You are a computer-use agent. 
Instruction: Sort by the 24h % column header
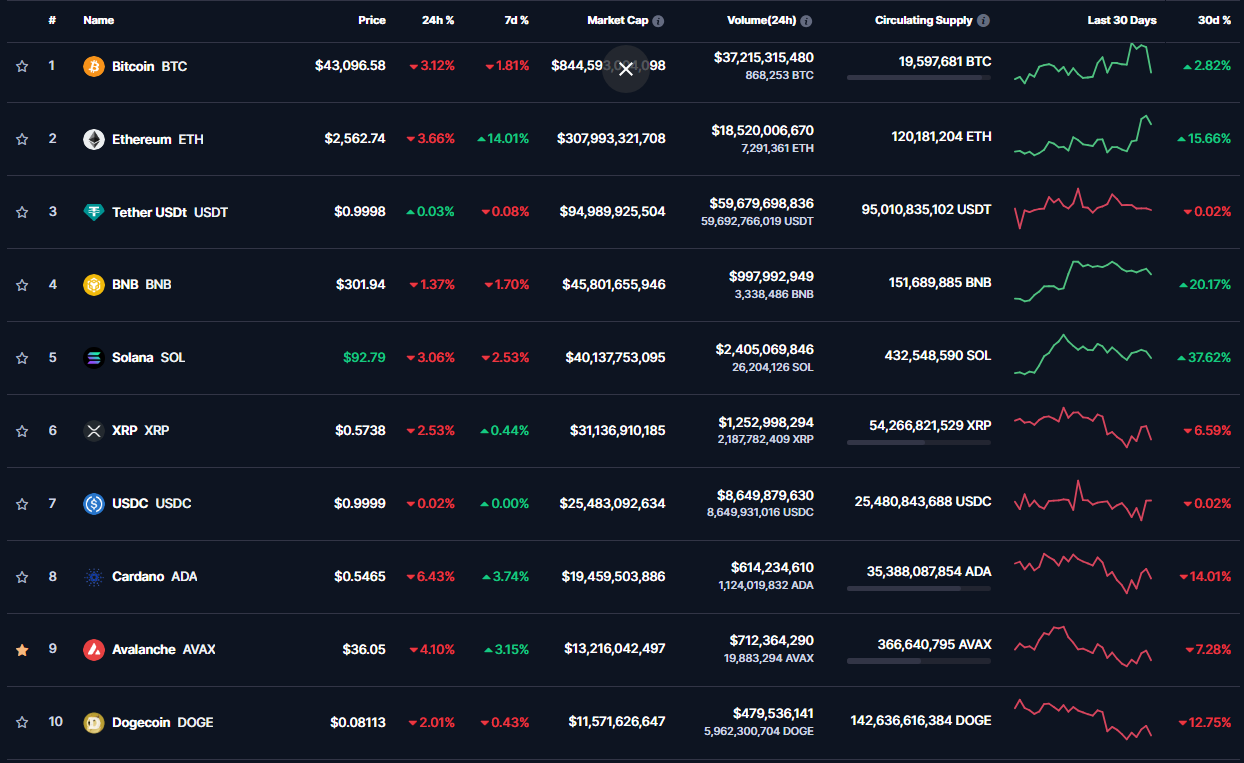point(436,20)
